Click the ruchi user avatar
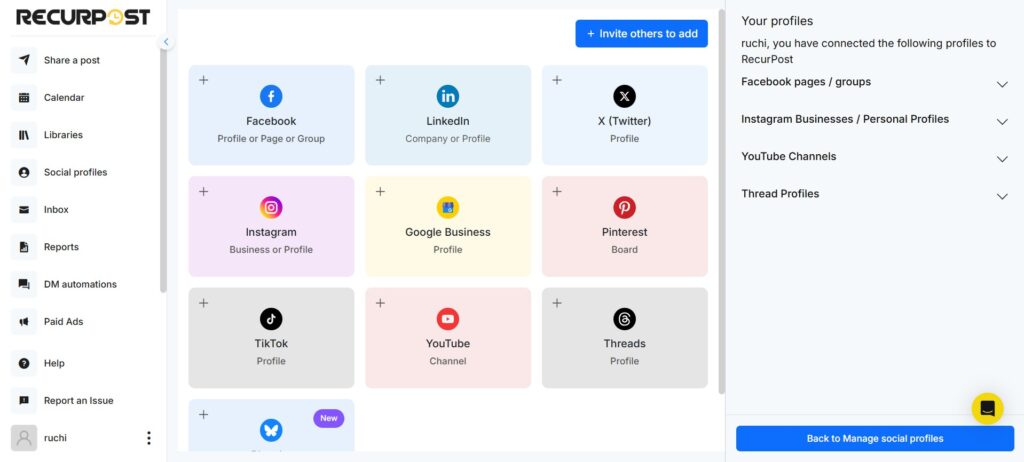The image size is (1024, 462). [24, 438]
